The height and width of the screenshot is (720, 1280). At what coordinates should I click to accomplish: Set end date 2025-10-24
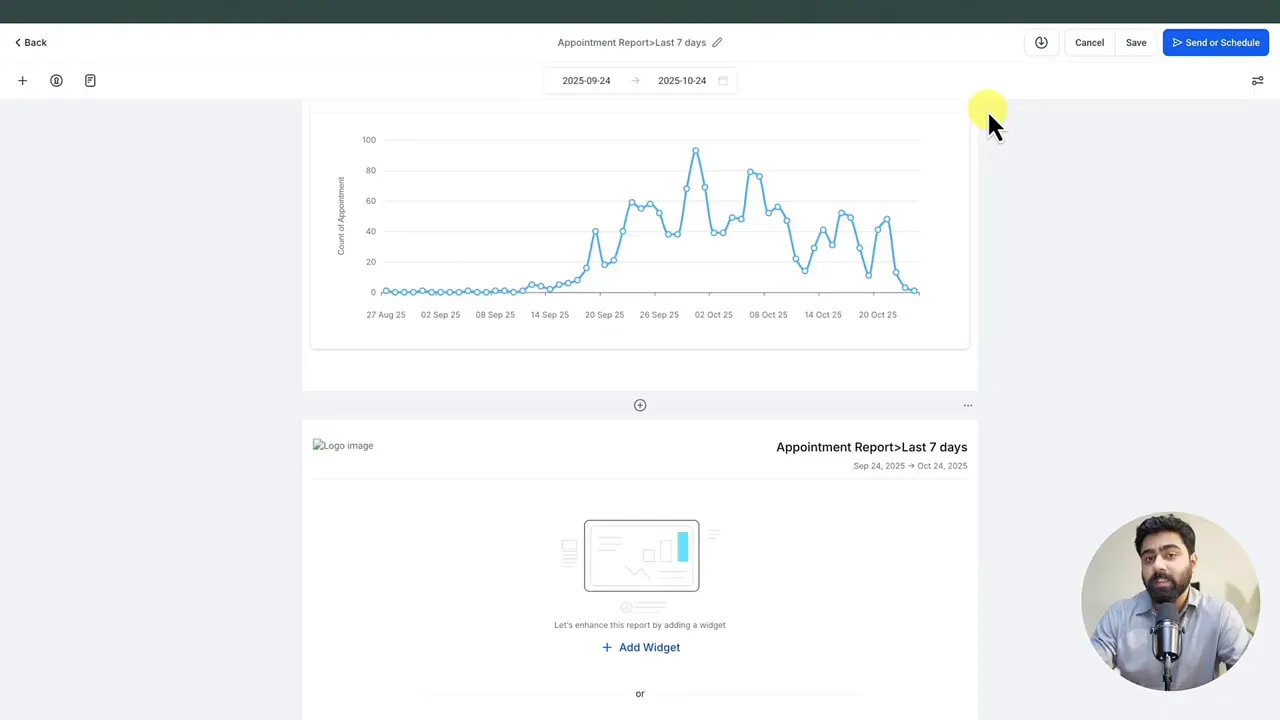tap(682, 80)
